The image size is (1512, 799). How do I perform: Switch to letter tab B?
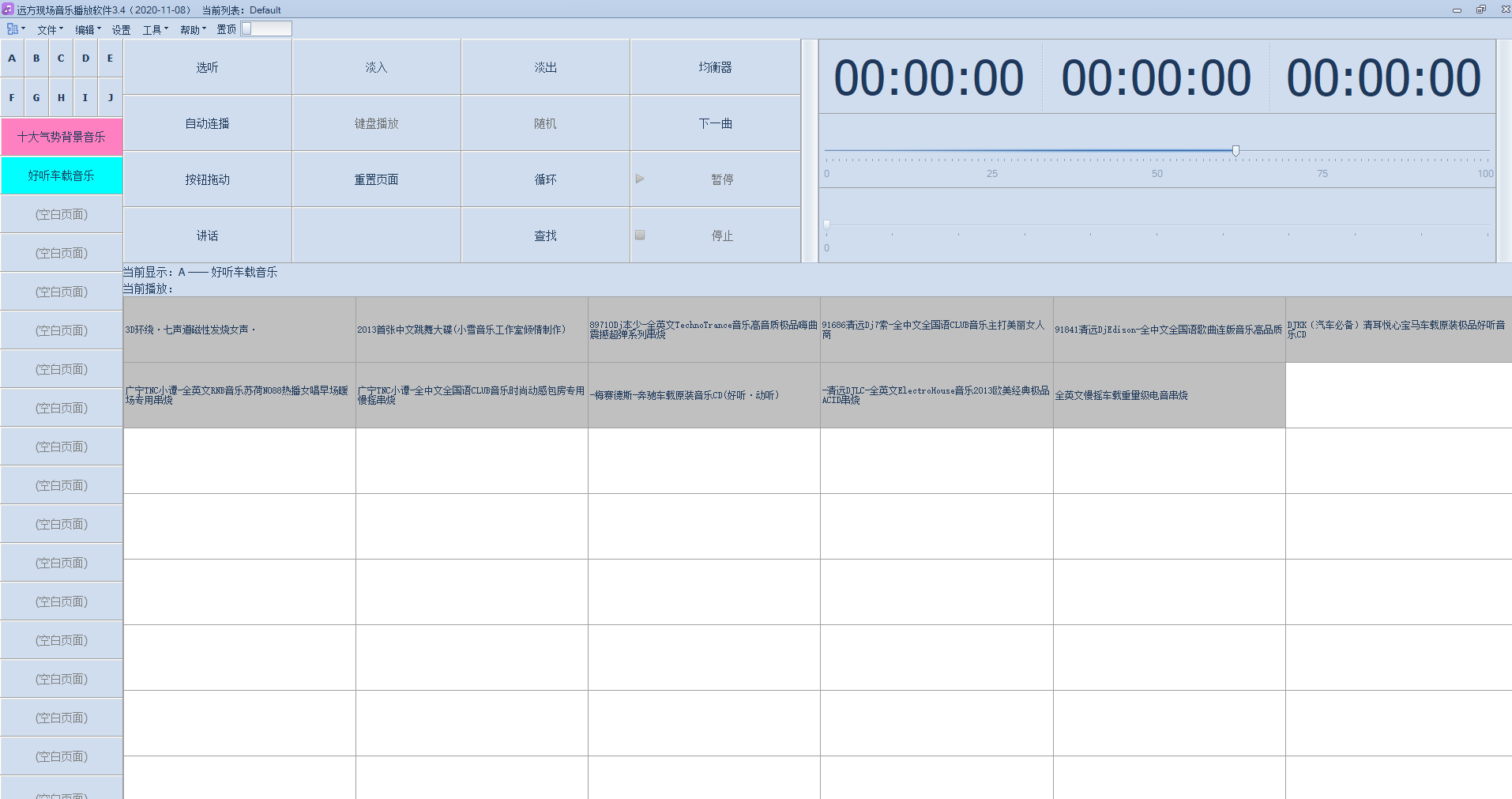[36, 58]
